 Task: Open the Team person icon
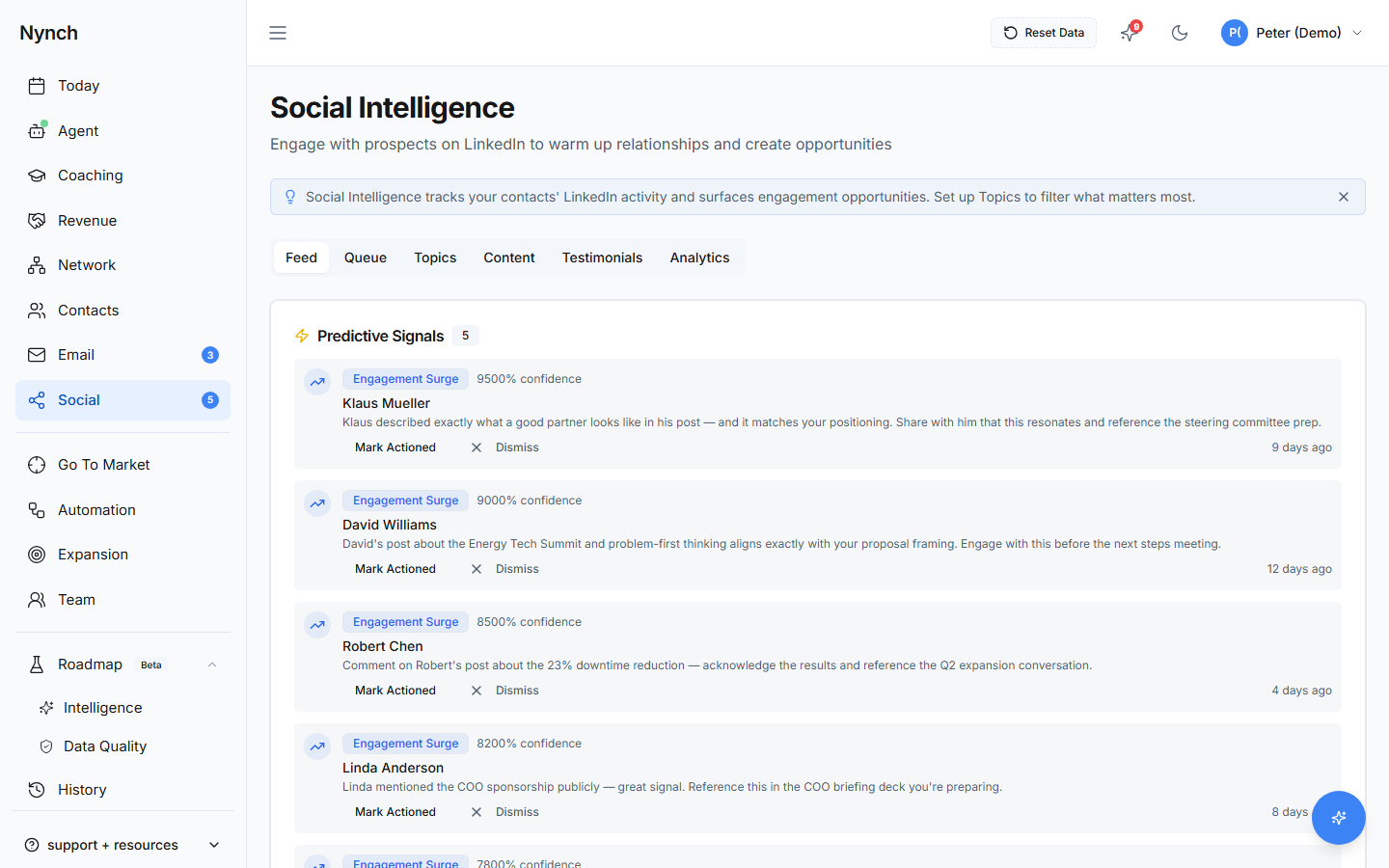click(37, 600)
